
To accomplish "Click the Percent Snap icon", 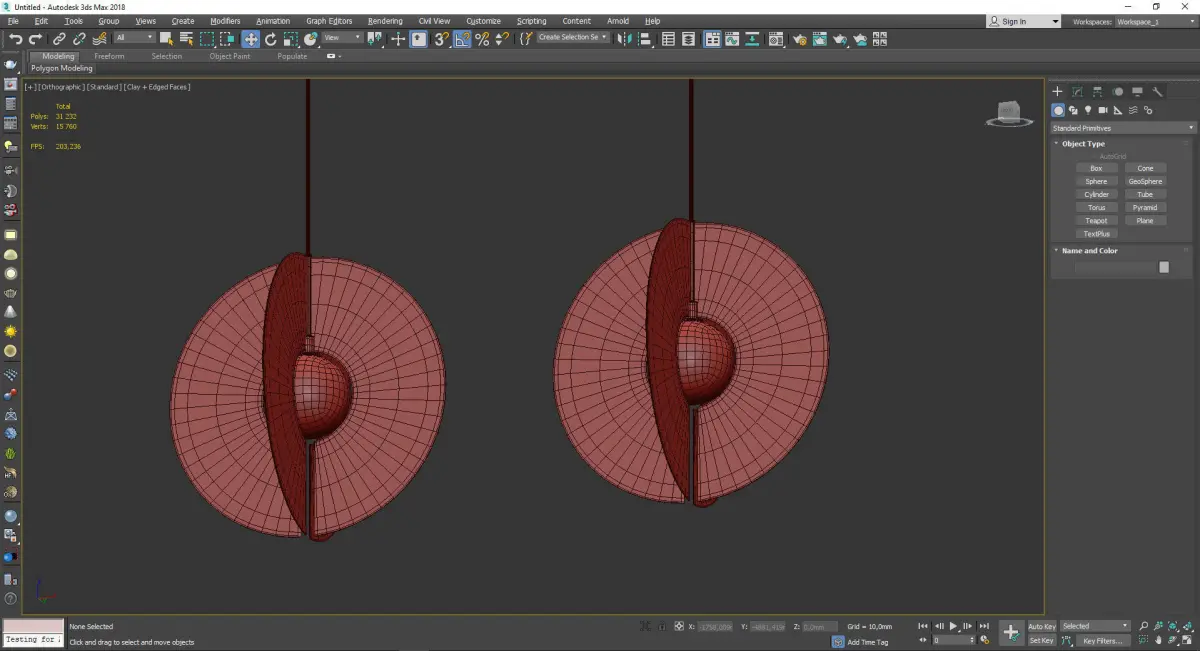I will click(x=482, y=39).
